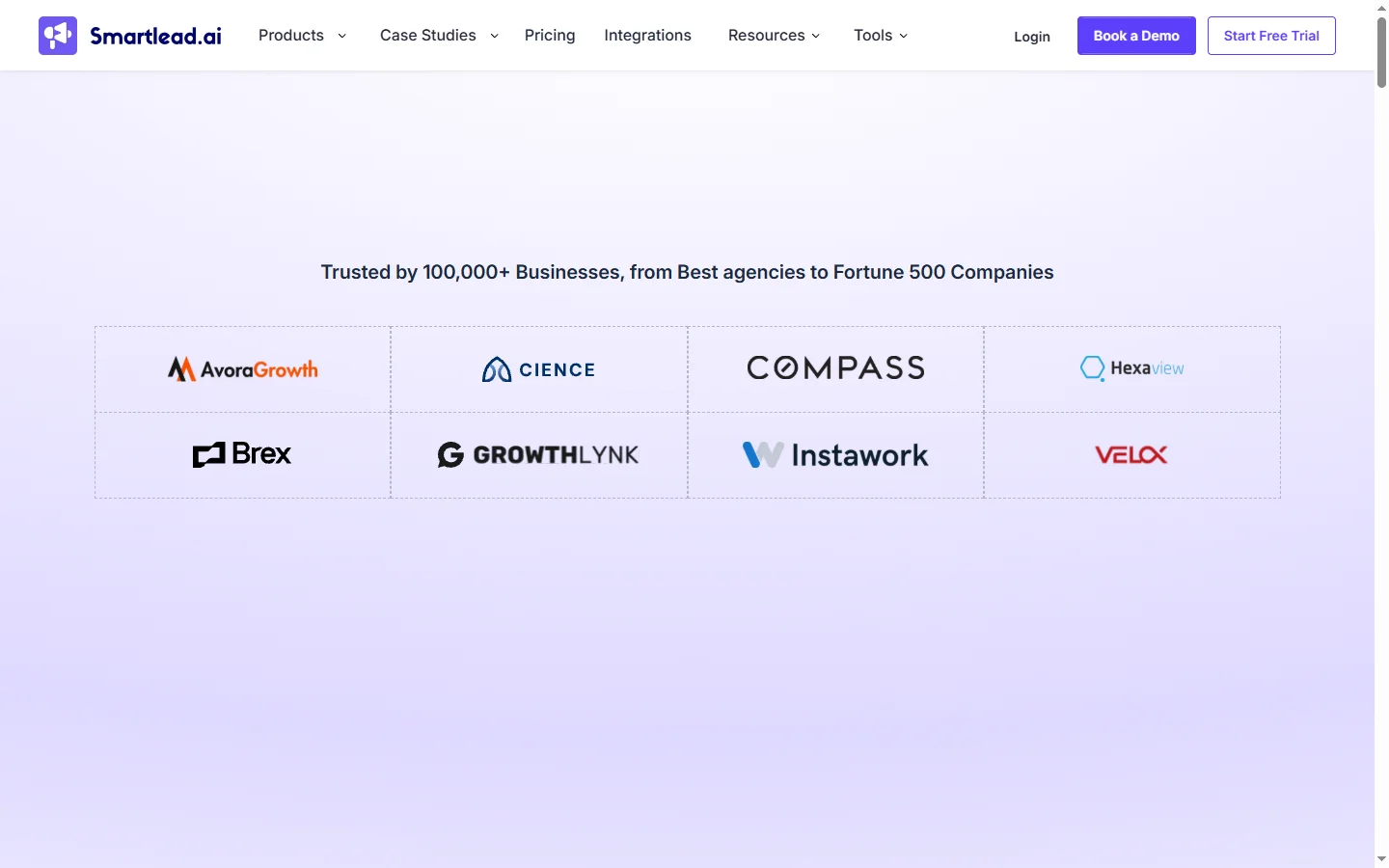Viewport: 1389px width, 868px height.
Task: Expand the Products chevron arrow
Action: (x=341, y=36)
